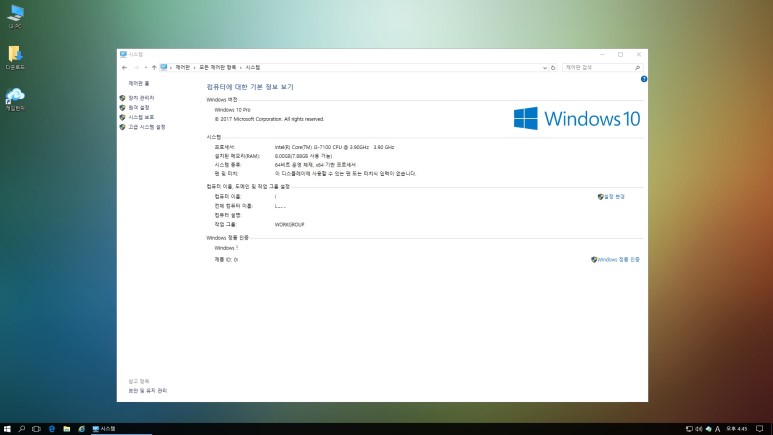Open the Windows Start menu
The height and width of the screenshot is (435, 773).
click(x=7, y=429)
